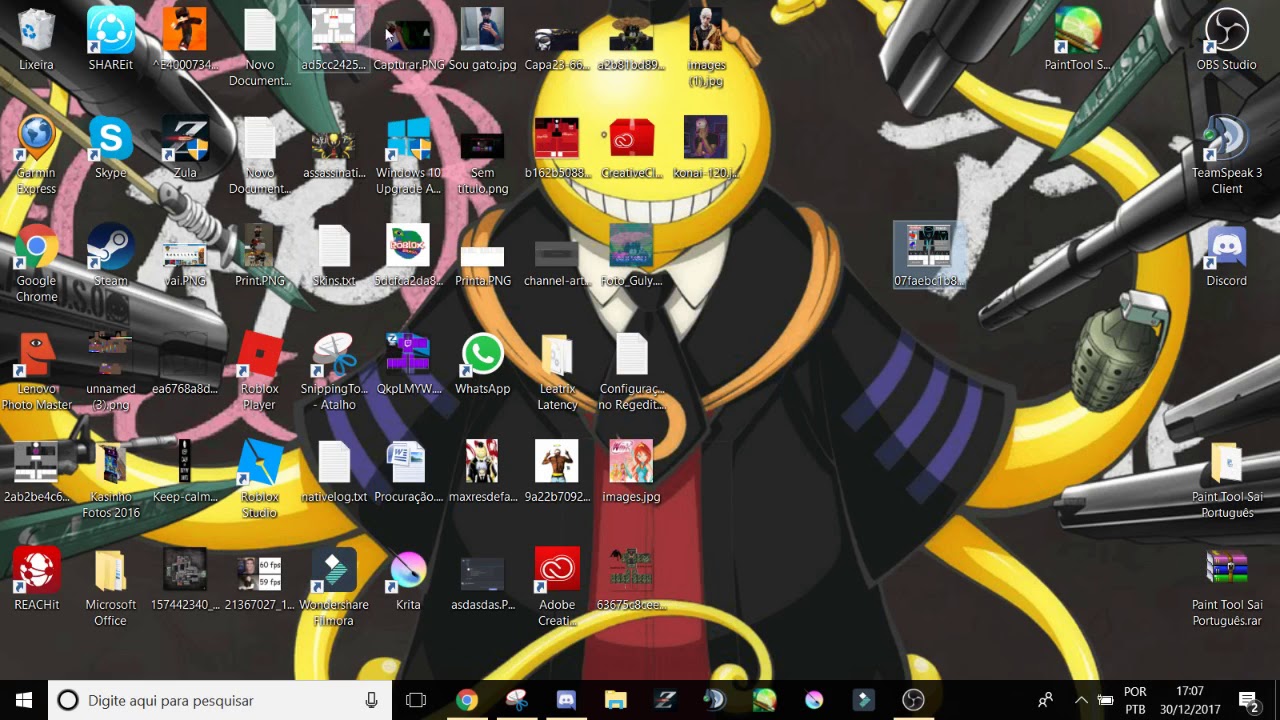Screen dimensions: 1280x720
Task: Open Snipping Tool from the taskbar
Action: (x=516, y=700)
